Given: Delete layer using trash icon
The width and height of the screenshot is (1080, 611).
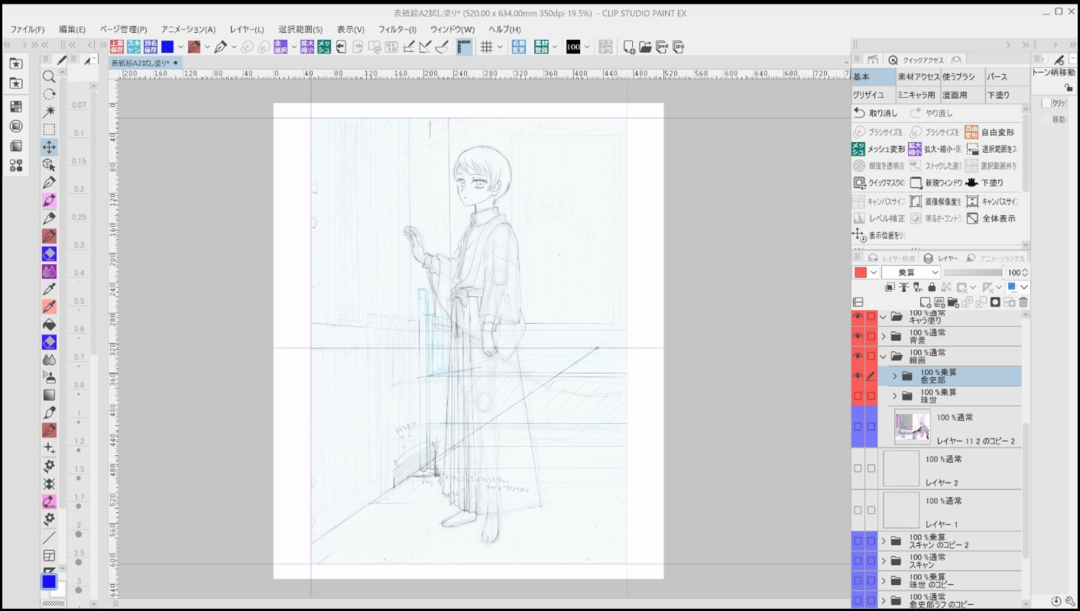Looking at the screenshot, I should [x=1023, y=302].
